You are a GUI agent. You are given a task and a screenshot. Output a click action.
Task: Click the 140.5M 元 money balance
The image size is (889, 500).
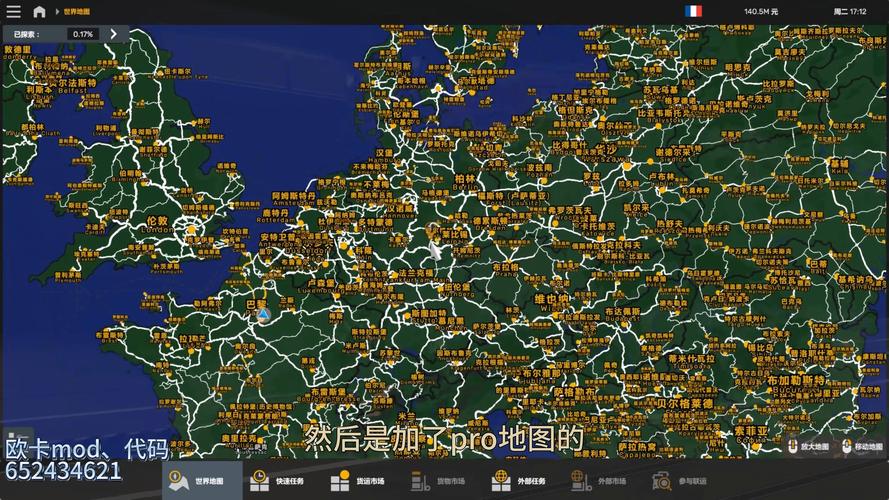point(761,11)
